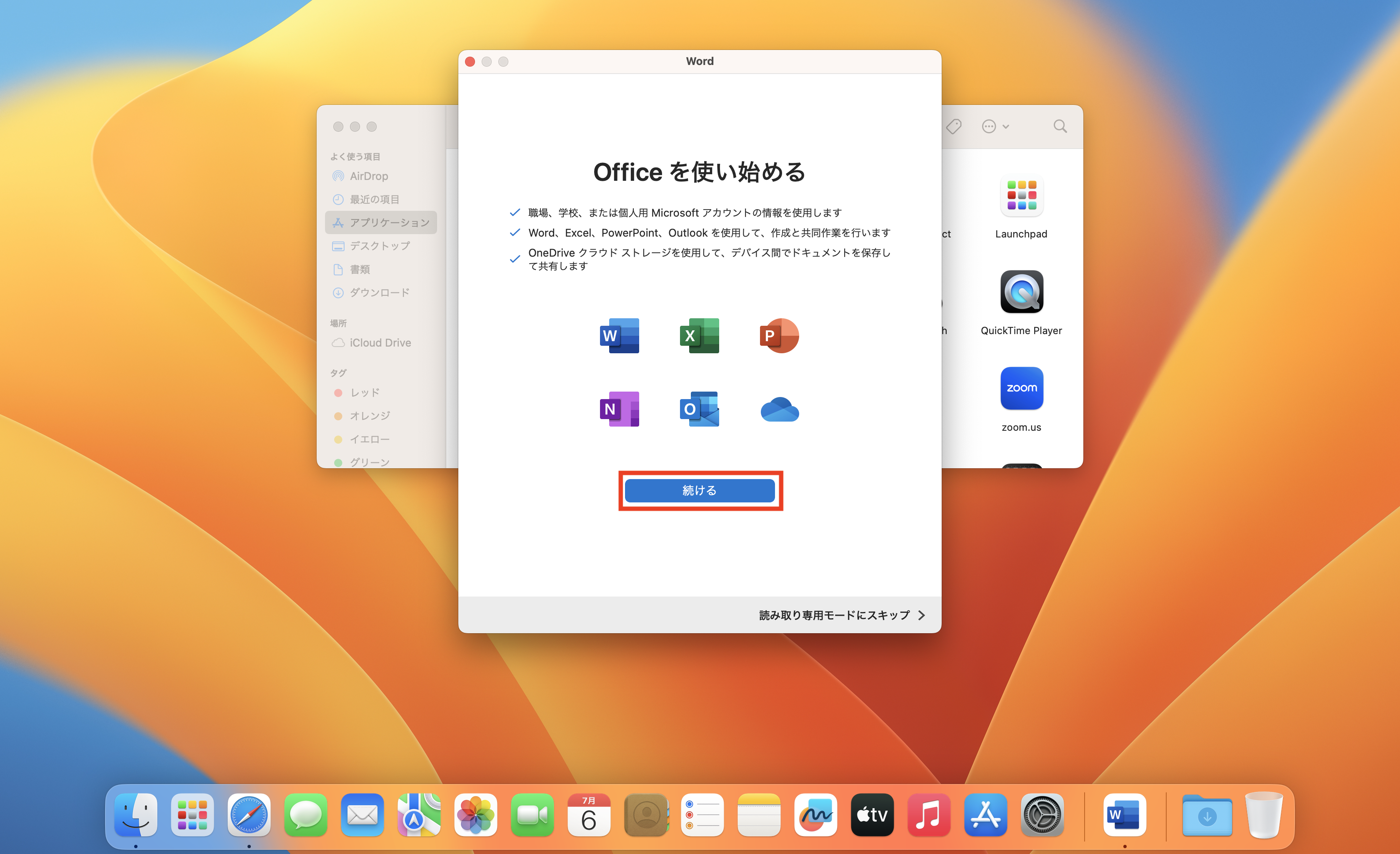The width and height of the screenshot is (1400, 854).
Task: Select 最近の項目 in the Finder sidebar
Action: pyautogui.click(x=381, y=200)
